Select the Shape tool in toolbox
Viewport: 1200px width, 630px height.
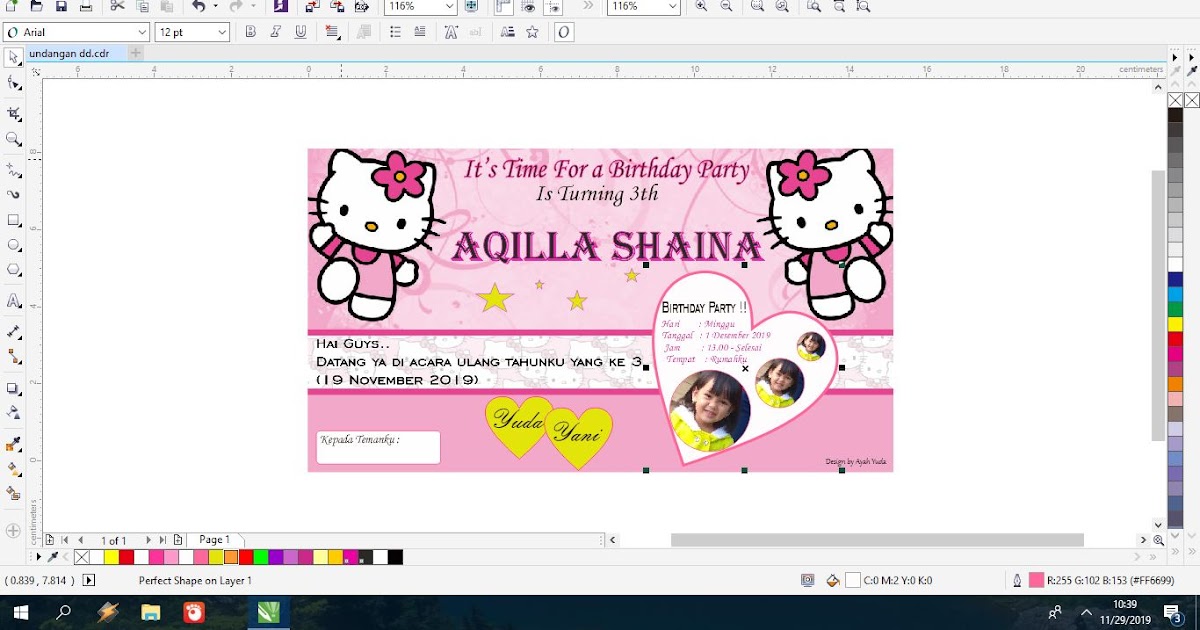[x=13, y=83]
